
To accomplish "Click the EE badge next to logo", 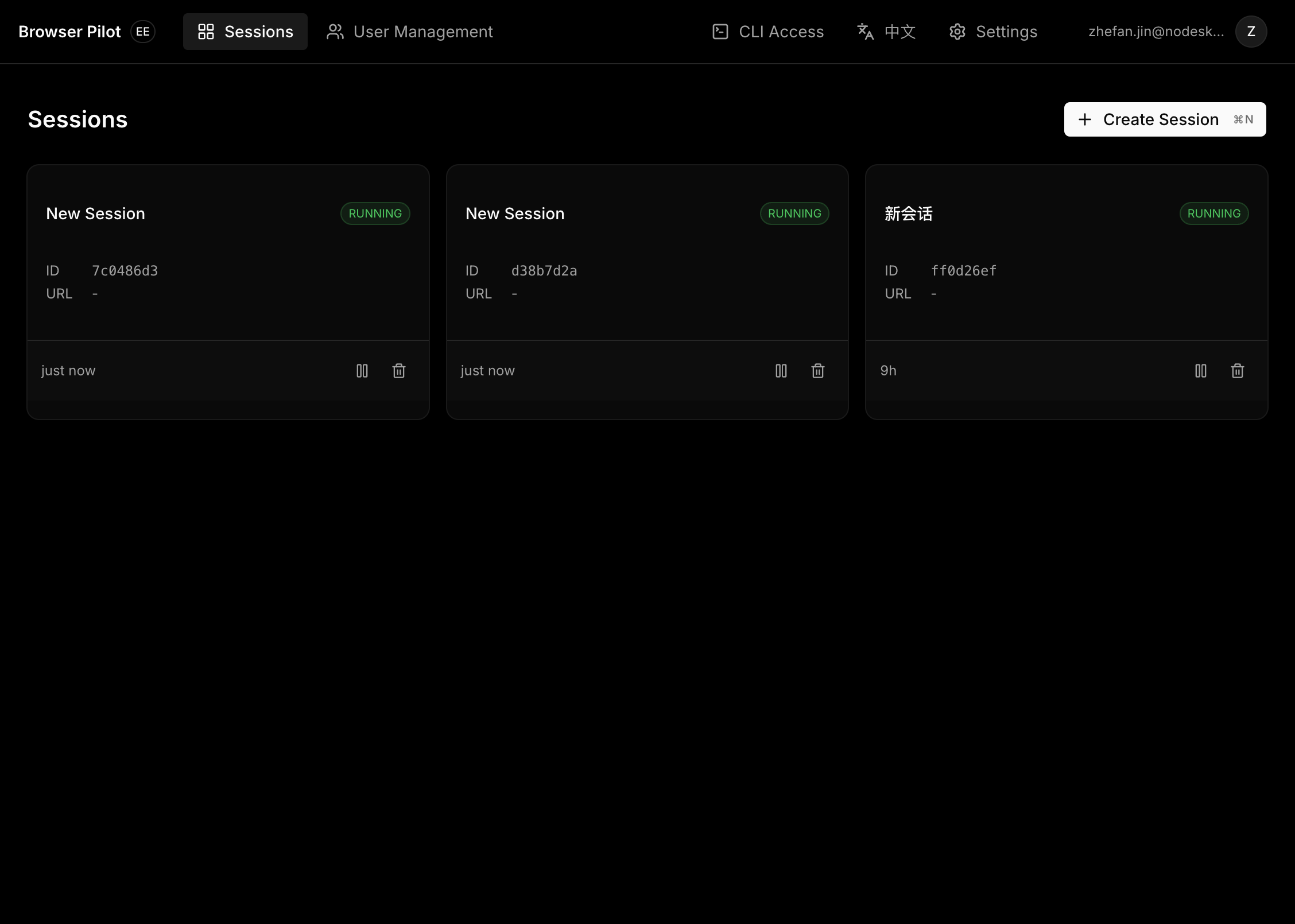I will [142, 32].
